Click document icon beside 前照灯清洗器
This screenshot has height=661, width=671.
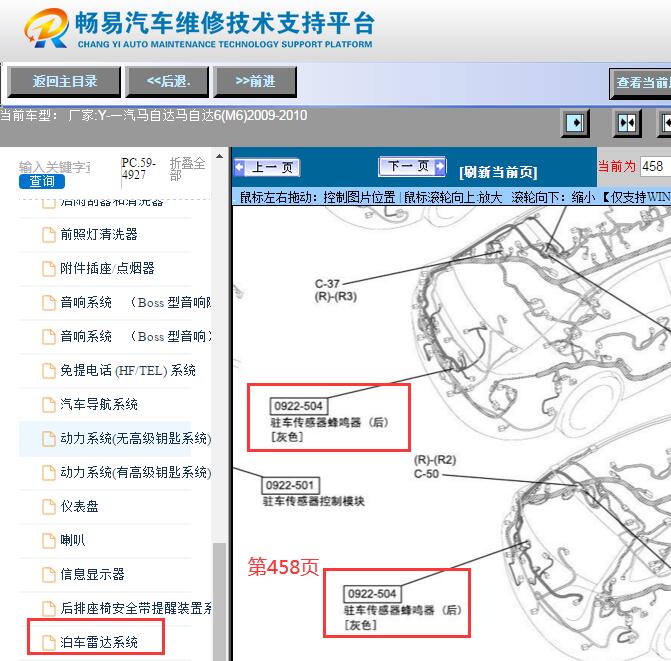48,235
